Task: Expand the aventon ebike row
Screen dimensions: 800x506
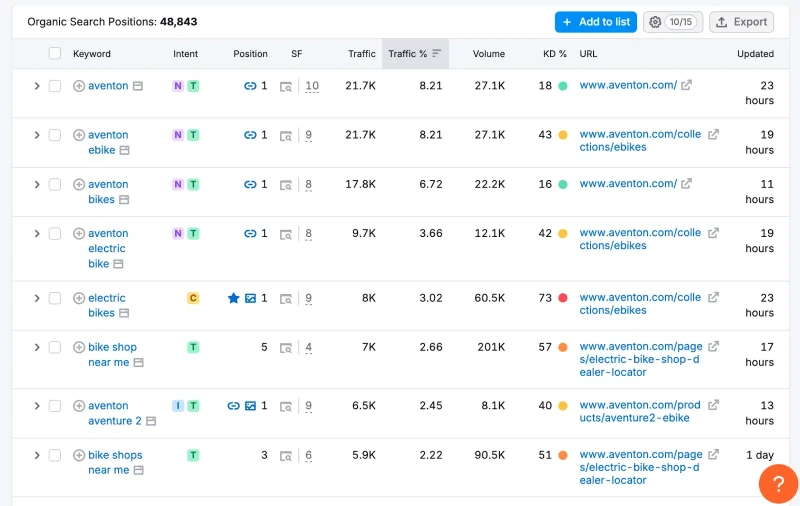Action: click(x=37, y=135)
